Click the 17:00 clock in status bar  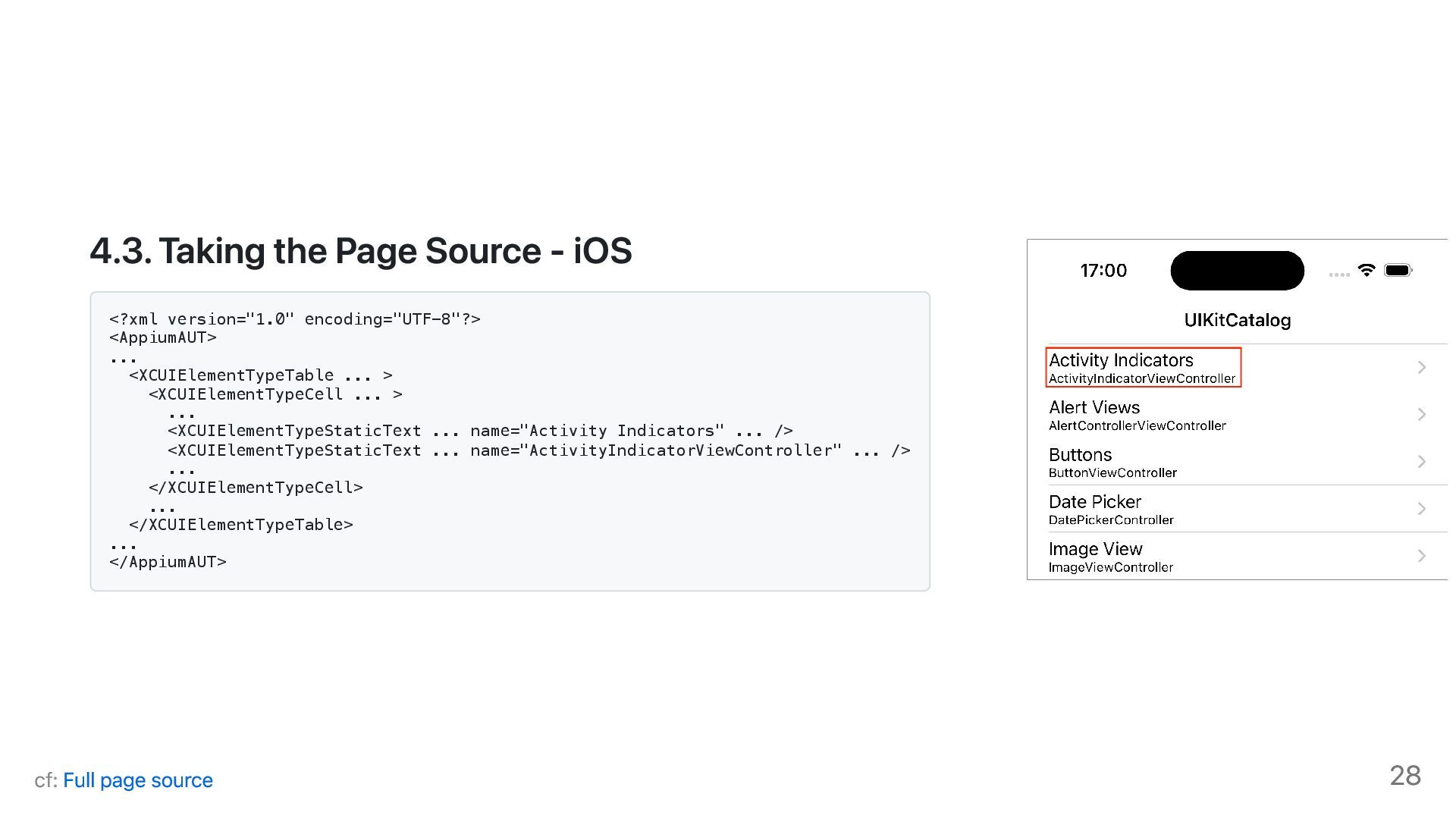pyautogui.click(x=1103, y=271)
